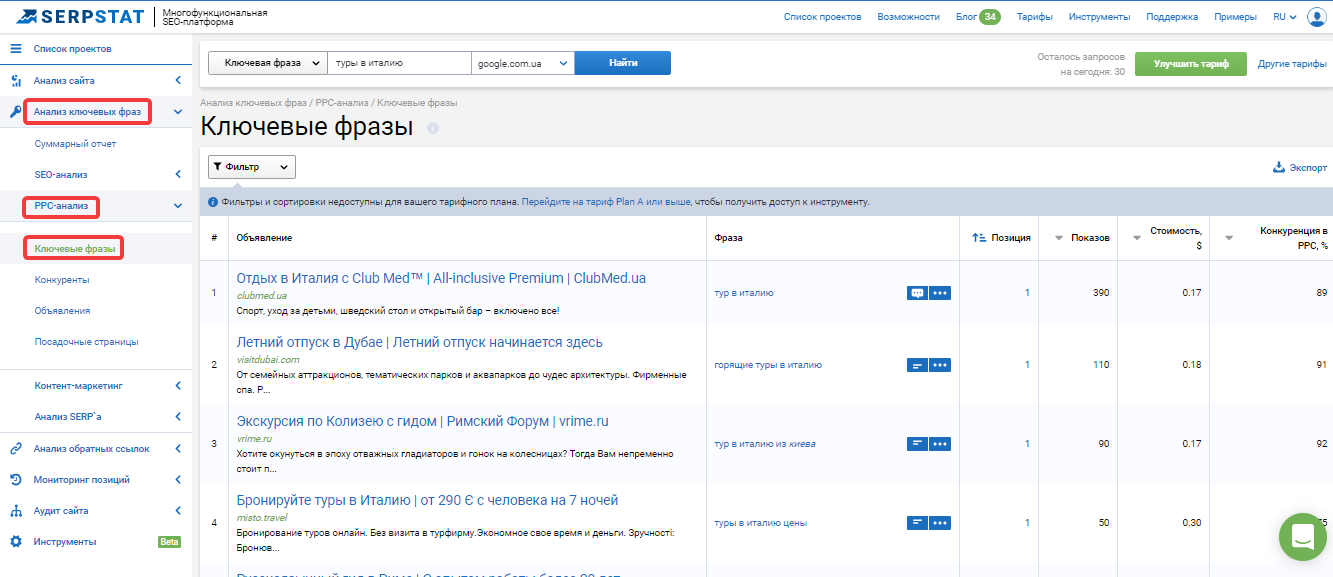Click the Мониторинг позиций clock icon

click(15, 480)
